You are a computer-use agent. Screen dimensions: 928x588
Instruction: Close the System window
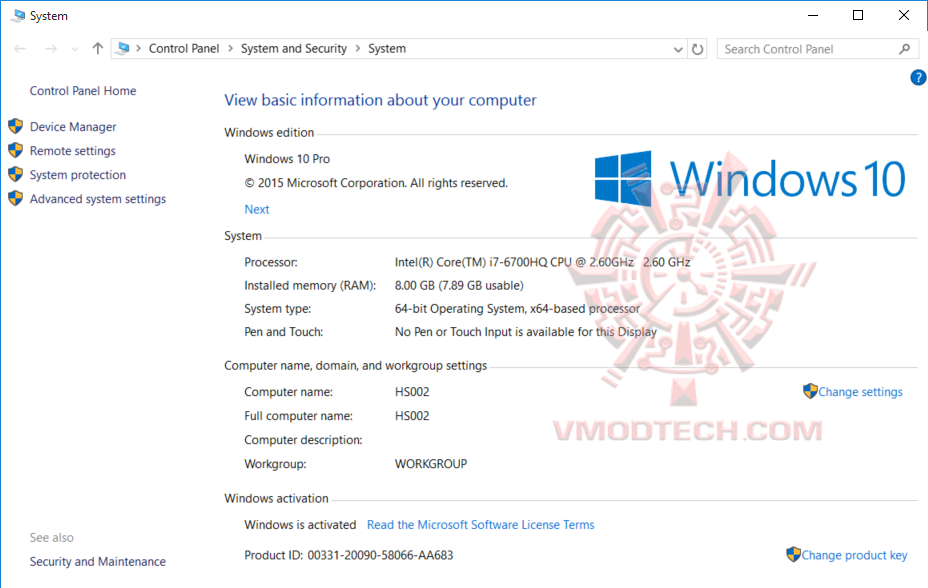(x=904, y=15)
